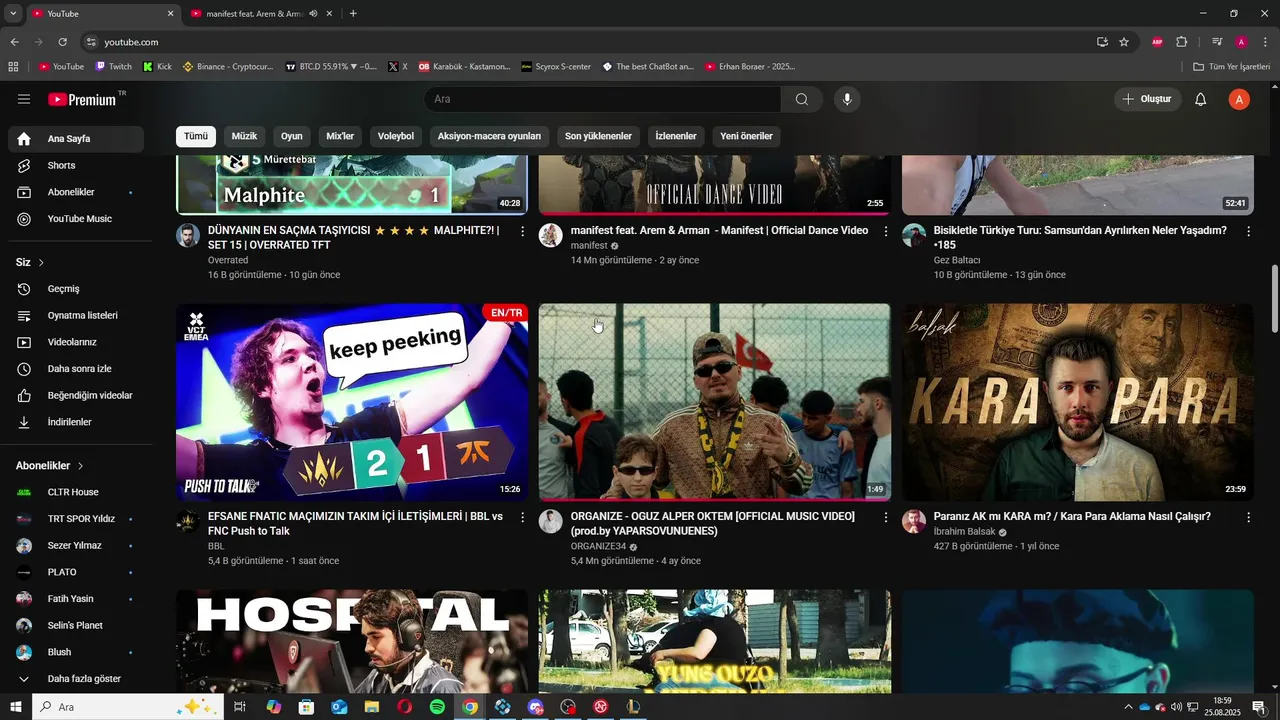Open İndirilenler downloads page

(75, 422)
